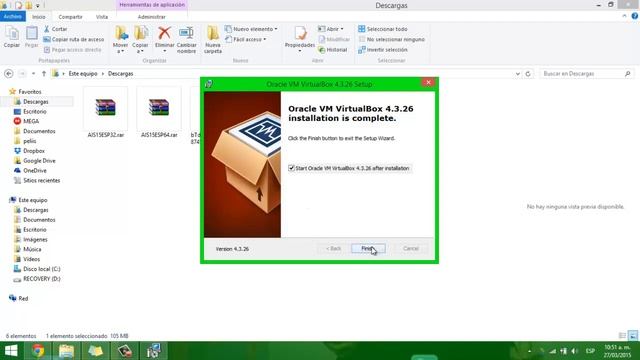
Task: Open the recent locations dropdown arrow
Action: point(33,73)
